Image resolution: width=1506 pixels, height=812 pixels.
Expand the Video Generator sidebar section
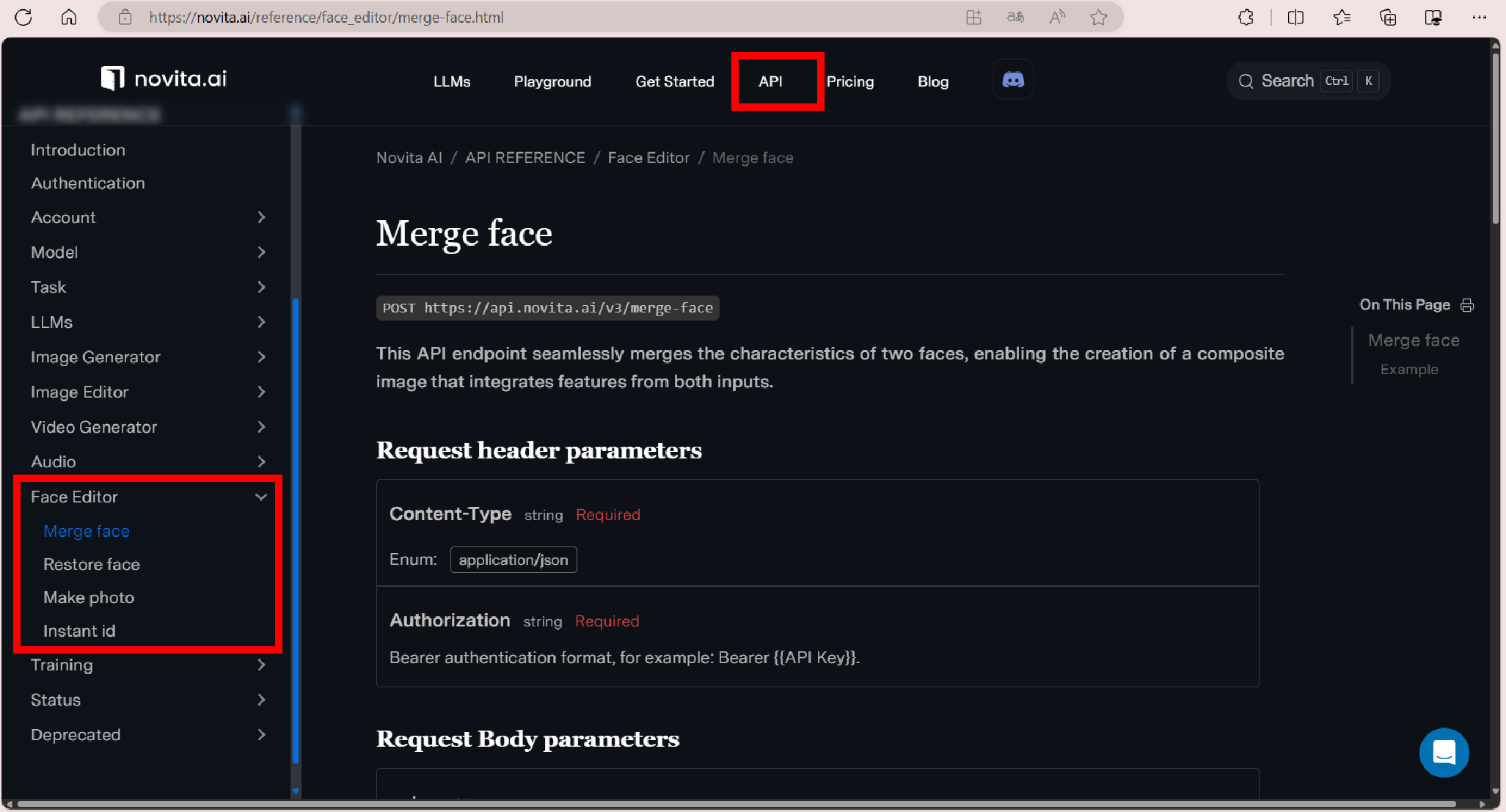(261, 427)
